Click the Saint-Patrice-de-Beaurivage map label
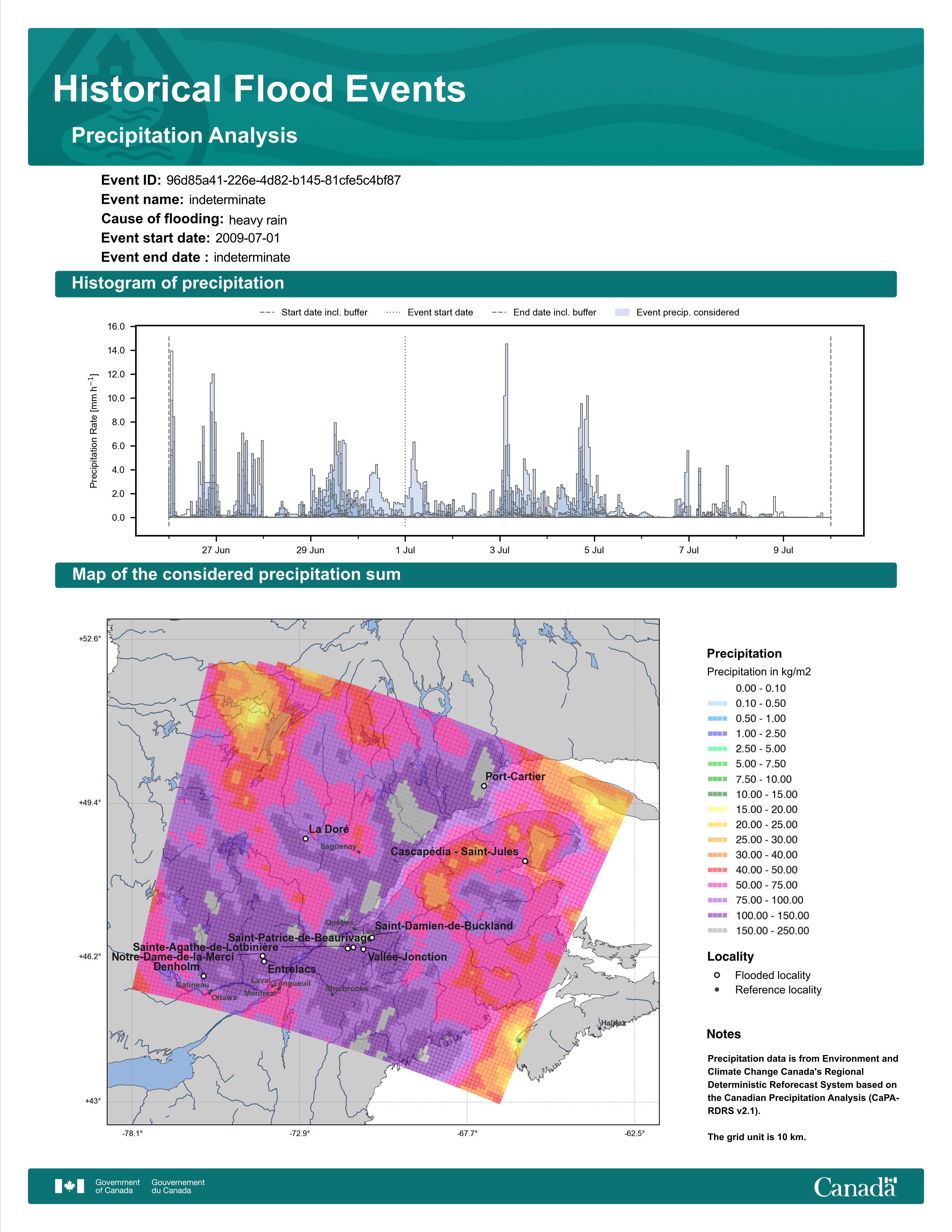Image resolution: width=952 pixels, height=1232 pixels. 301,938
